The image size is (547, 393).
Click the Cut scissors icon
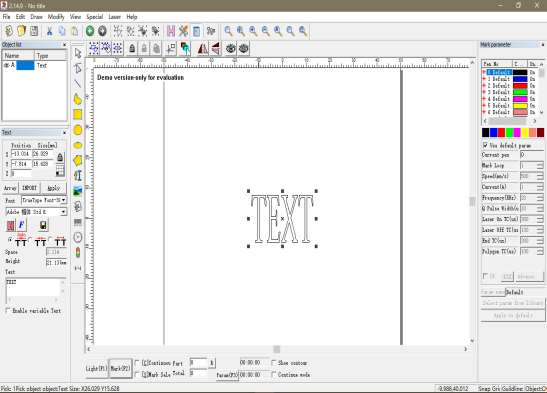click(50, 31)
